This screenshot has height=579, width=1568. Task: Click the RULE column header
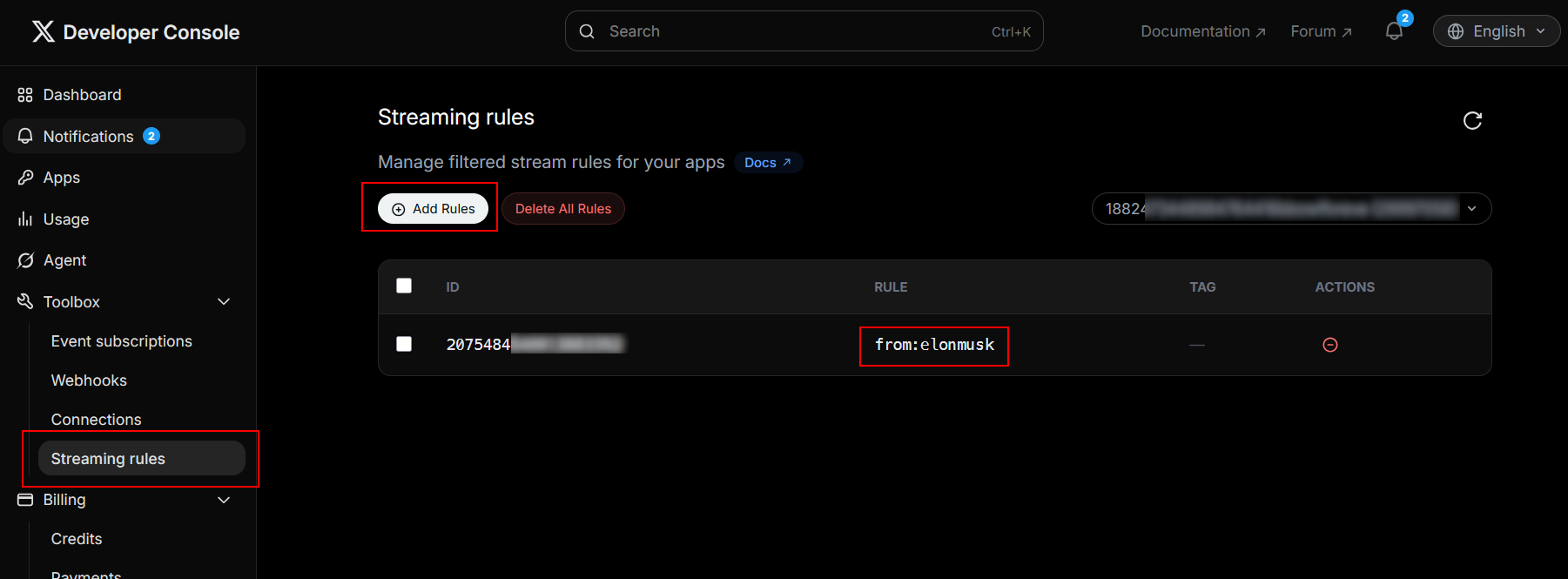[891, 287]
